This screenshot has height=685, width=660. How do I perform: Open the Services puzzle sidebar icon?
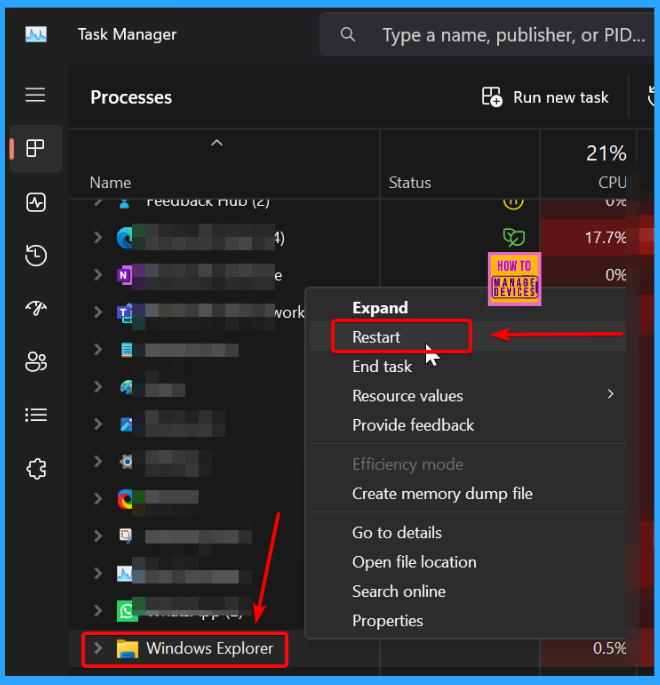point(36,468)
